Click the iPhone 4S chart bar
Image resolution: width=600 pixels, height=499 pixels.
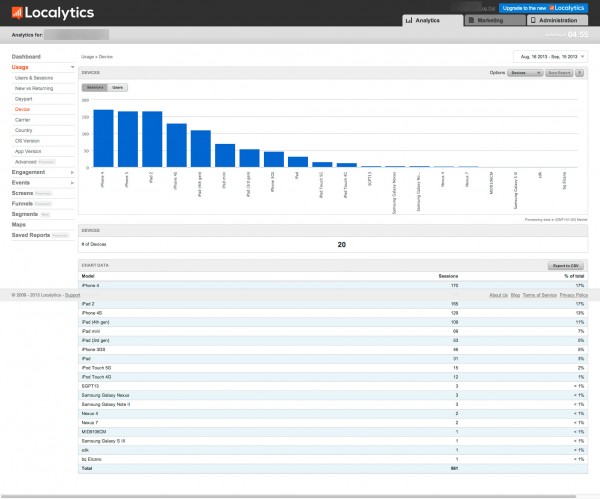[x=176, y=145]
